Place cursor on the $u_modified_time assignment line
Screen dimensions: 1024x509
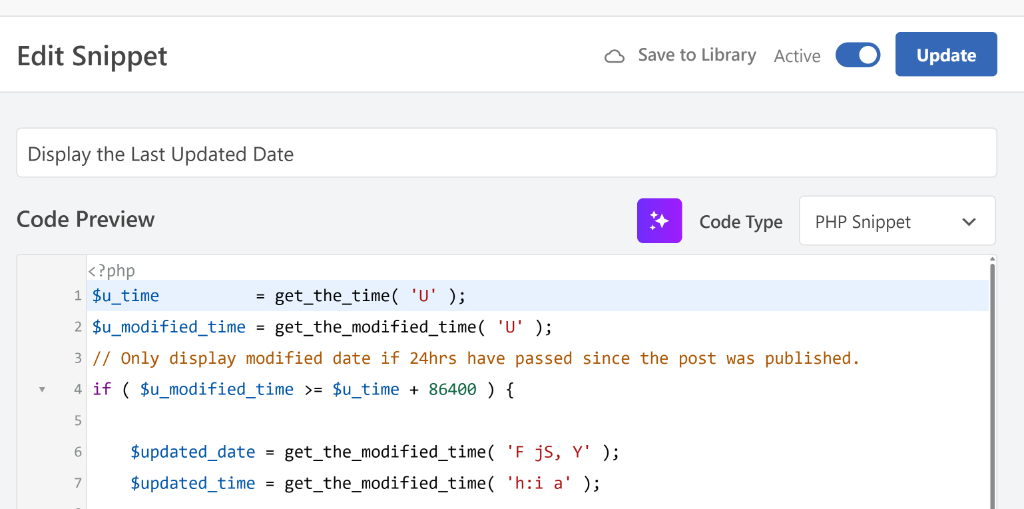pyautogui.click(x=320, y=327)
